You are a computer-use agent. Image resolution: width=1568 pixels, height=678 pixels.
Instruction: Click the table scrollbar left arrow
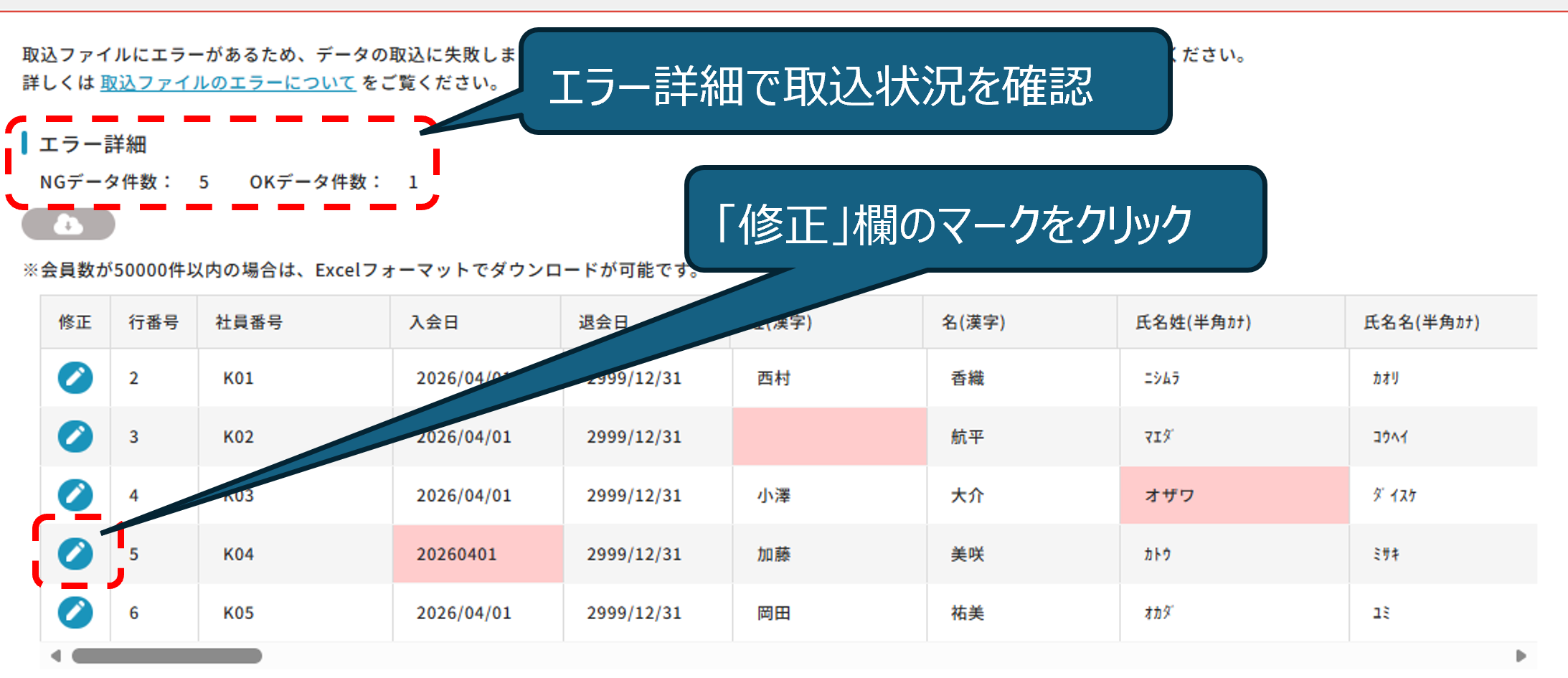56,656
